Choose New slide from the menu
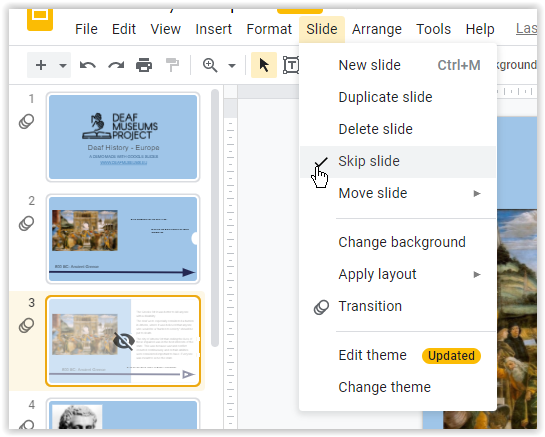This screenshot has width=545, height=437. 398,65
